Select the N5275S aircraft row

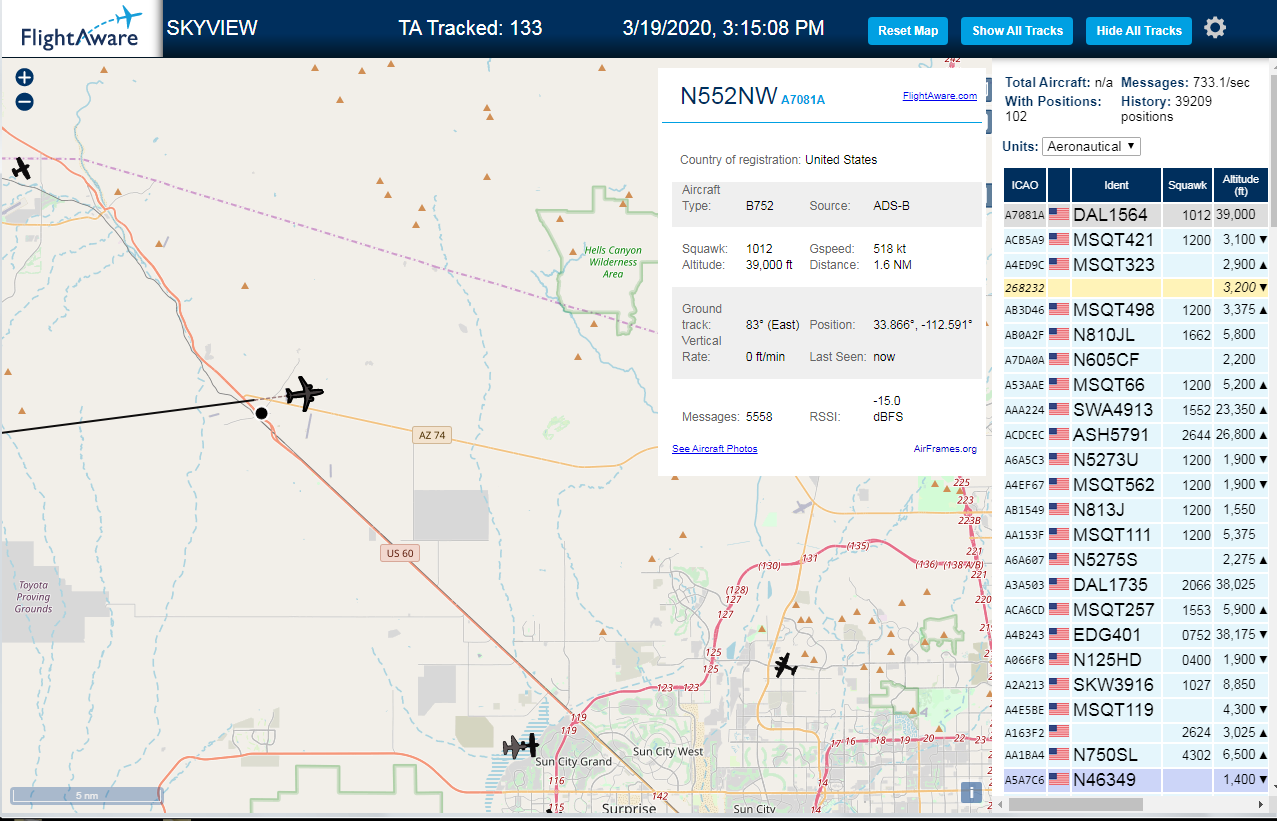coord(1136,560)
